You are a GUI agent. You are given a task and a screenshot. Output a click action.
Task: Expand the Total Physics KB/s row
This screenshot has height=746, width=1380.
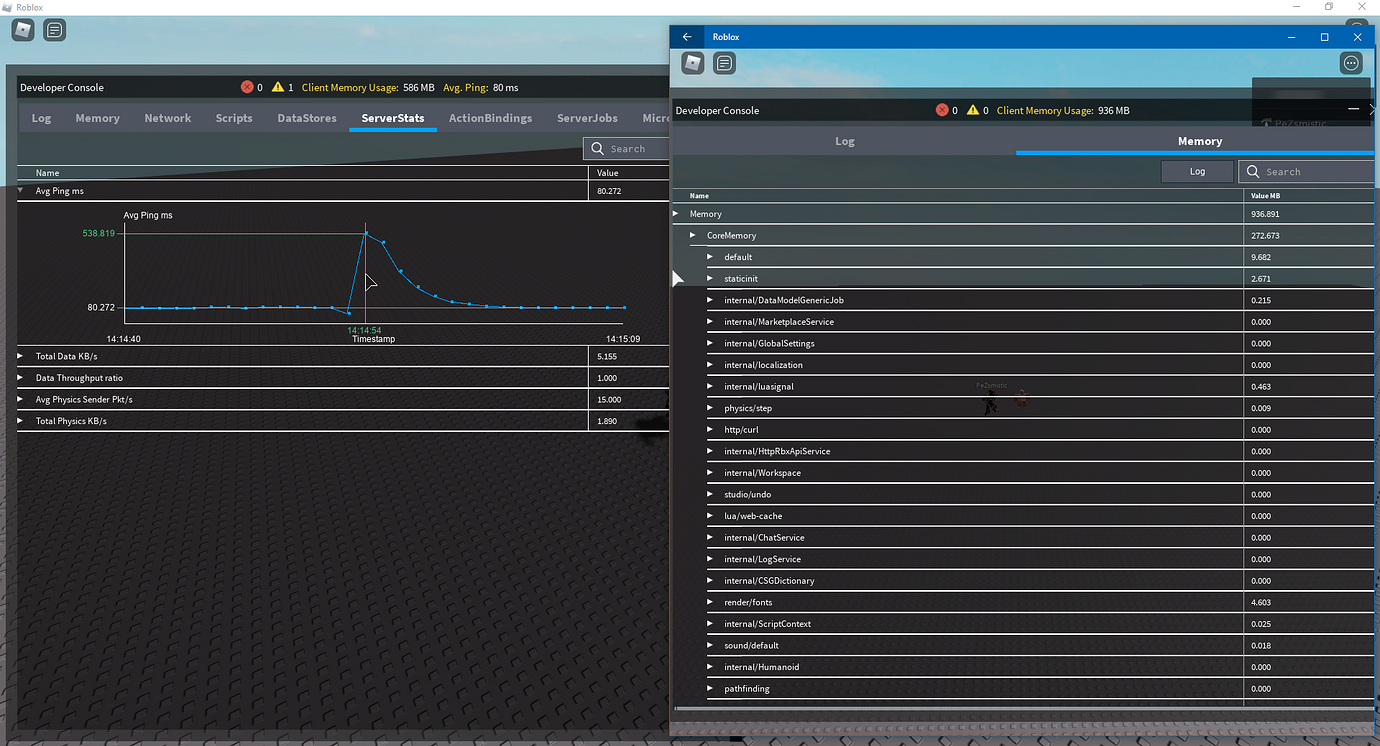click(x=20, y=421)
